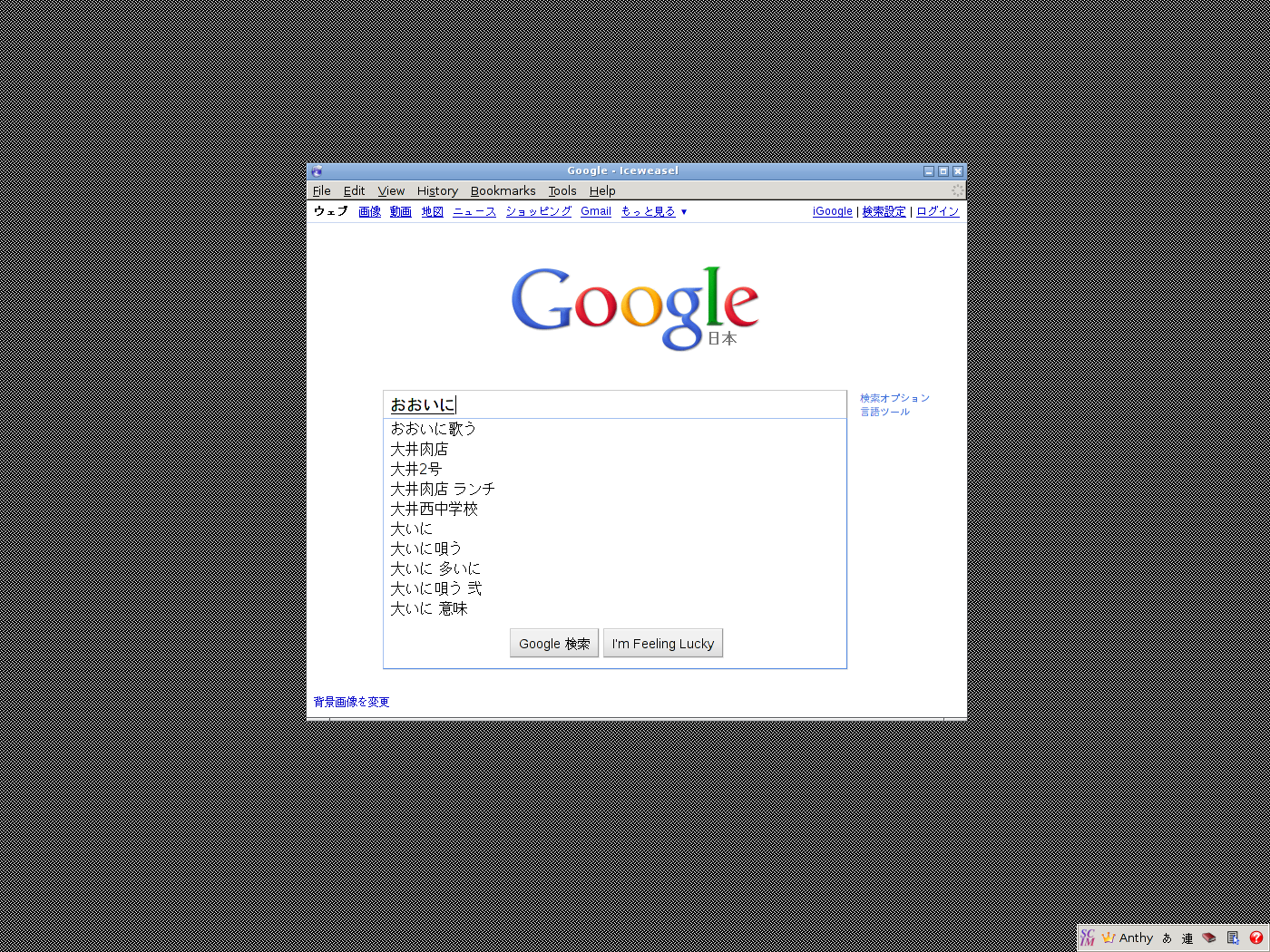Viewport: 1270px width, 952px height.
Task: Click the 地図 link
Action: [433, 211]
